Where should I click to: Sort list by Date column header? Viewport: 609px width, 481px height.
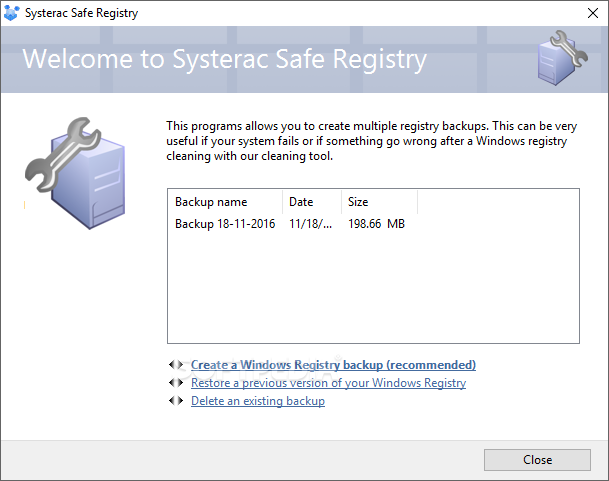point(312,202)
